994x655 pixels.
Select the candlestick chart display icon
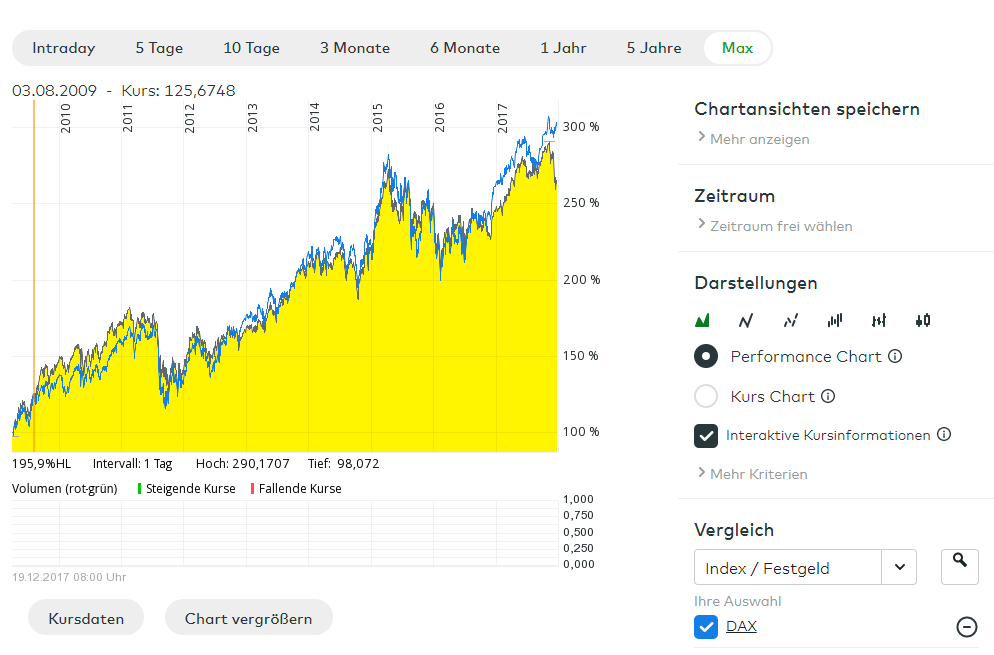[923, 320]
